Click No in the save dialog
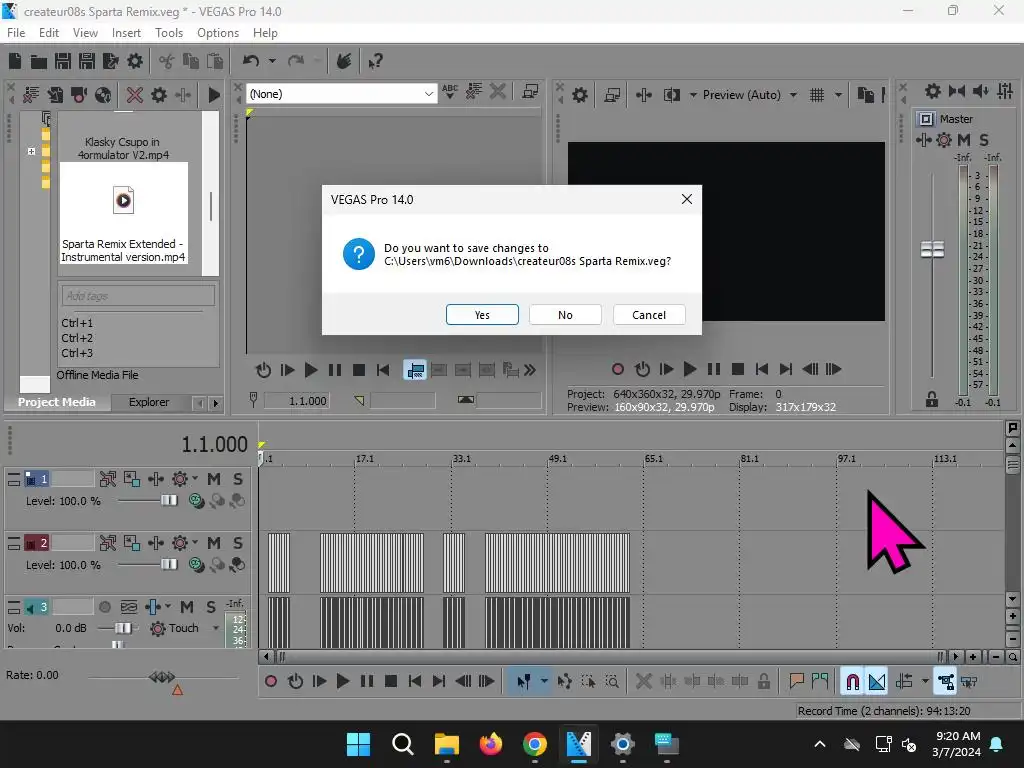 565,315
